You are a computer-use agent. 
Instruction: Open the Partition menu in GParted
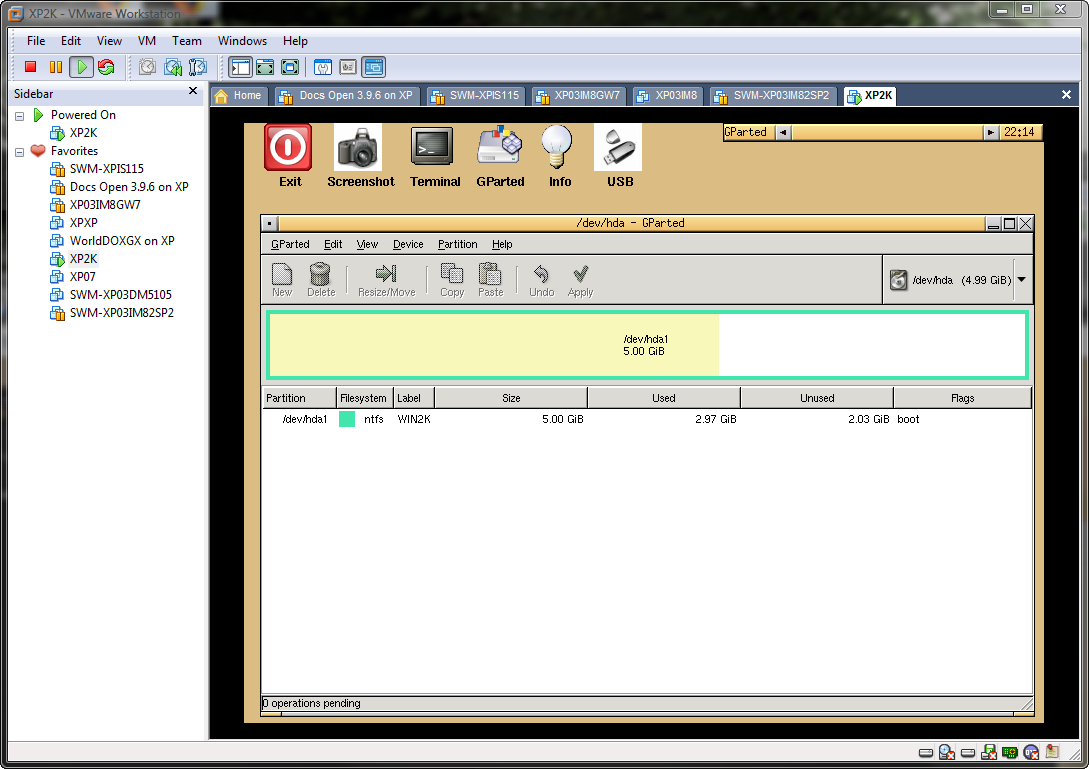point(457,245)
